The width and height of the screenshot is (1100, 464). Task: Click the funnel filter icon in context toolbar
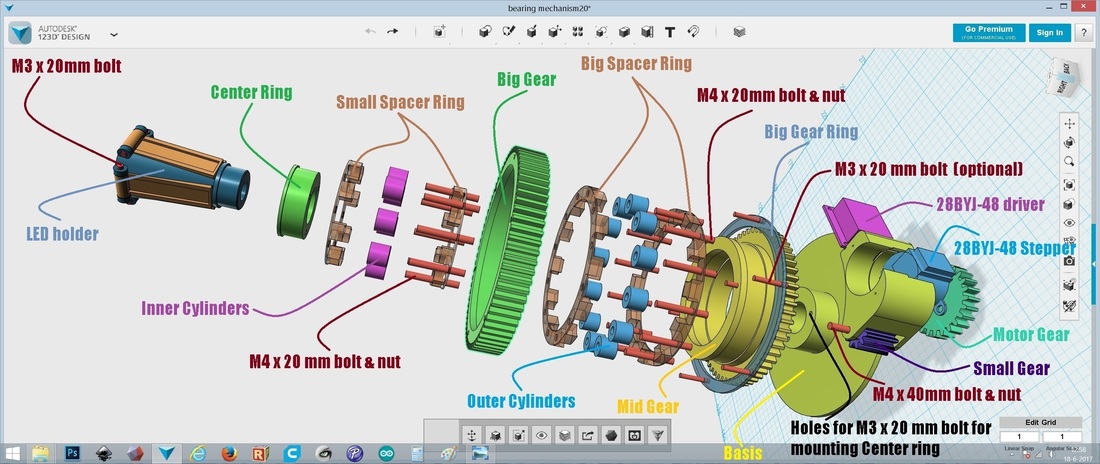point(657,435)
